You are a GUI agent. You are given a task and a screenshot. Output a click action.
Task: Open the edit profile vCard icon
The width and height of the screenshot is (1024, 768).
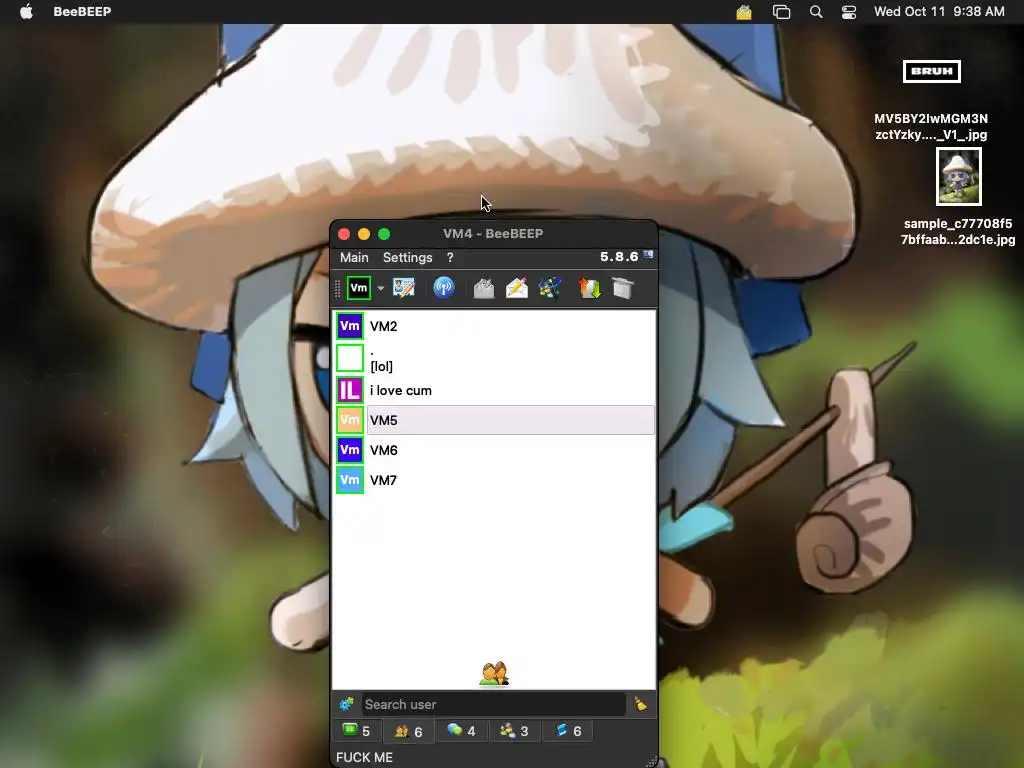pyautogui.click(x=404, y=288)
